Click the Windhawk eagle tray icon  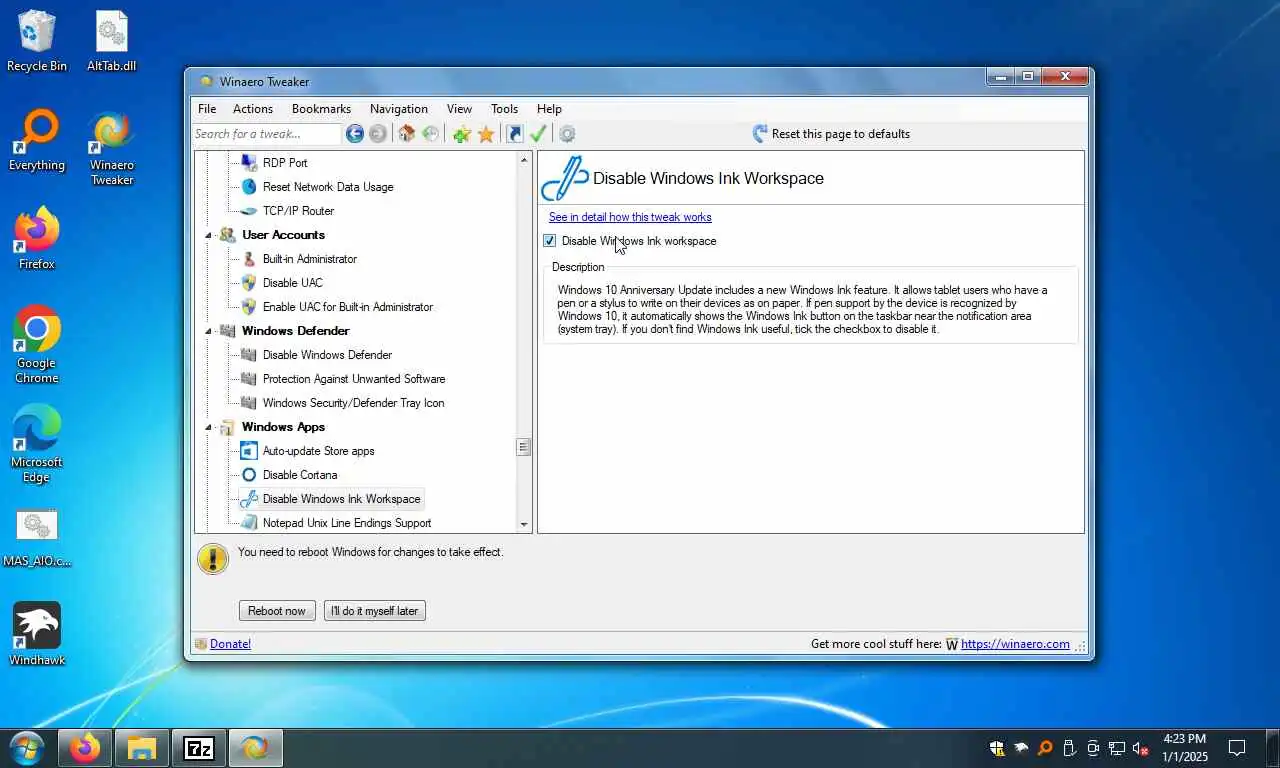(x=1021, y=748)
